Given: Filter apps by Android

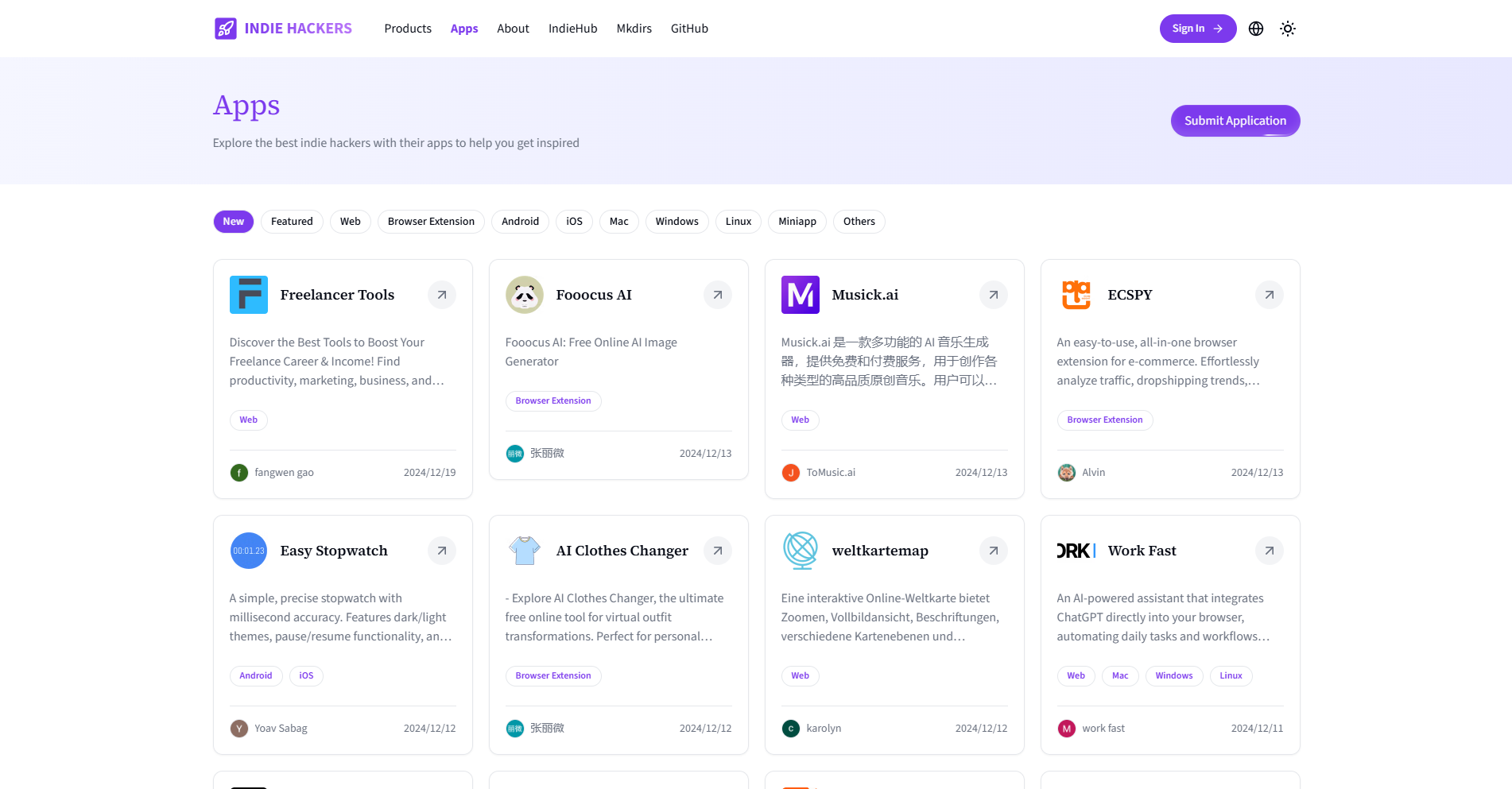Looking at the screenshot, I should click(520, 222).
